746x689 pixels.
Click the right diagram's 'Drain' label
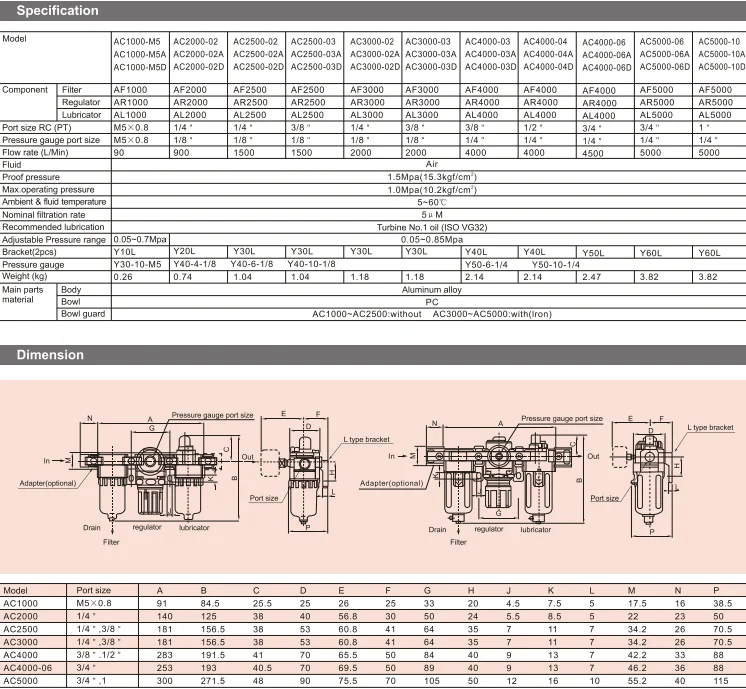[x=437, y=529]
